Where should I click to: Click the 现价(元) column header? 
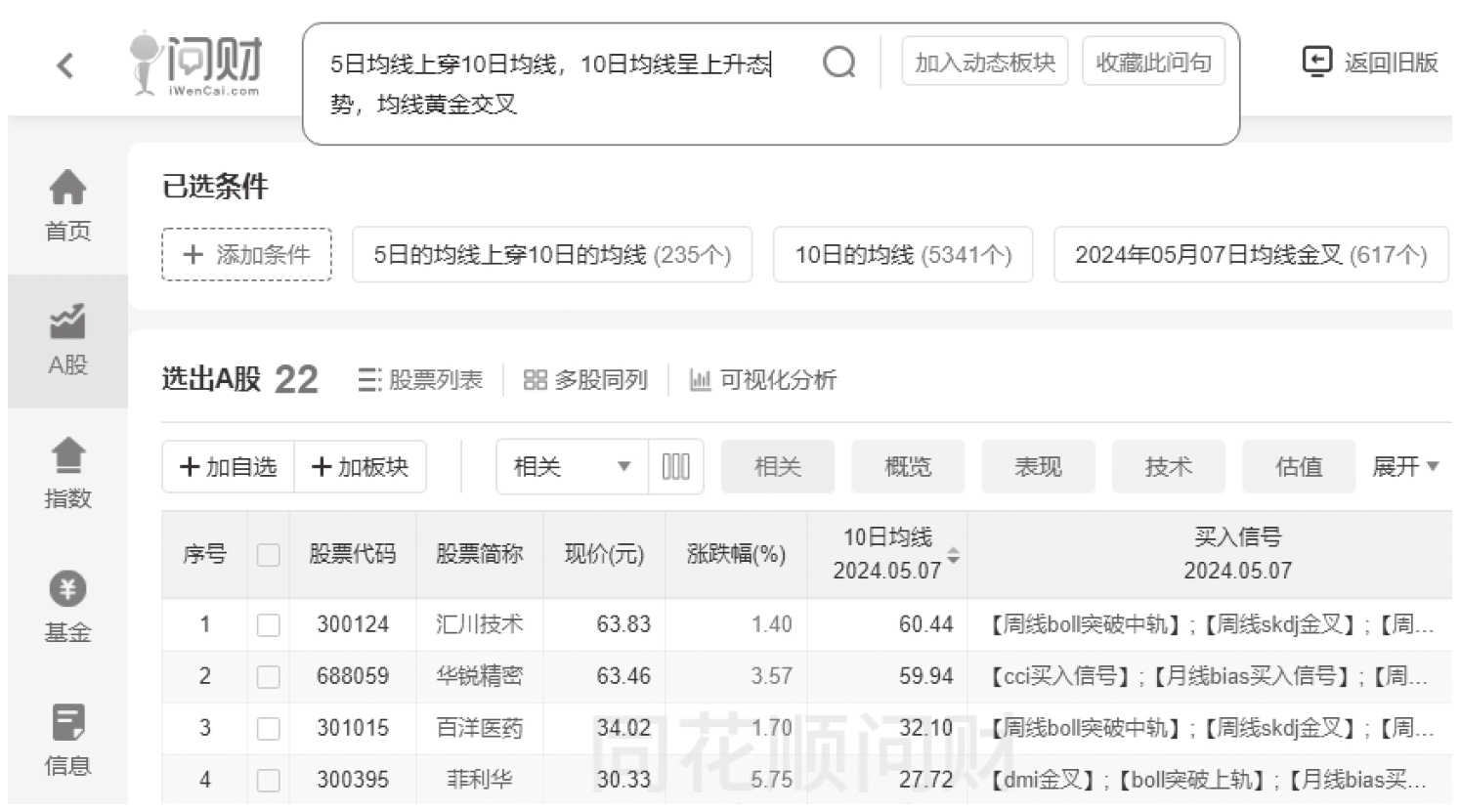click(x=604, y=554)
